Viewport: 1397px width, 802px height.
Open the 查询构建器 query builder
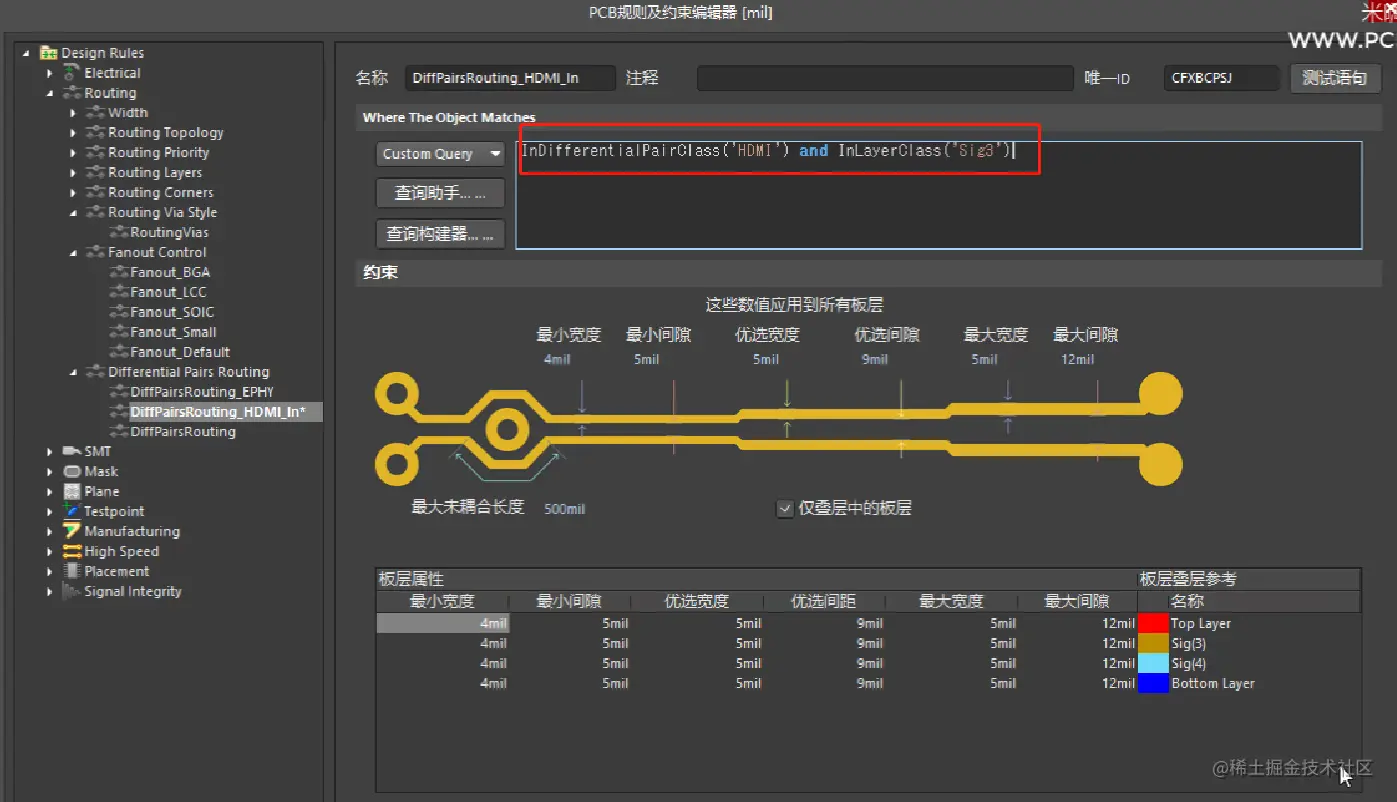440,234
